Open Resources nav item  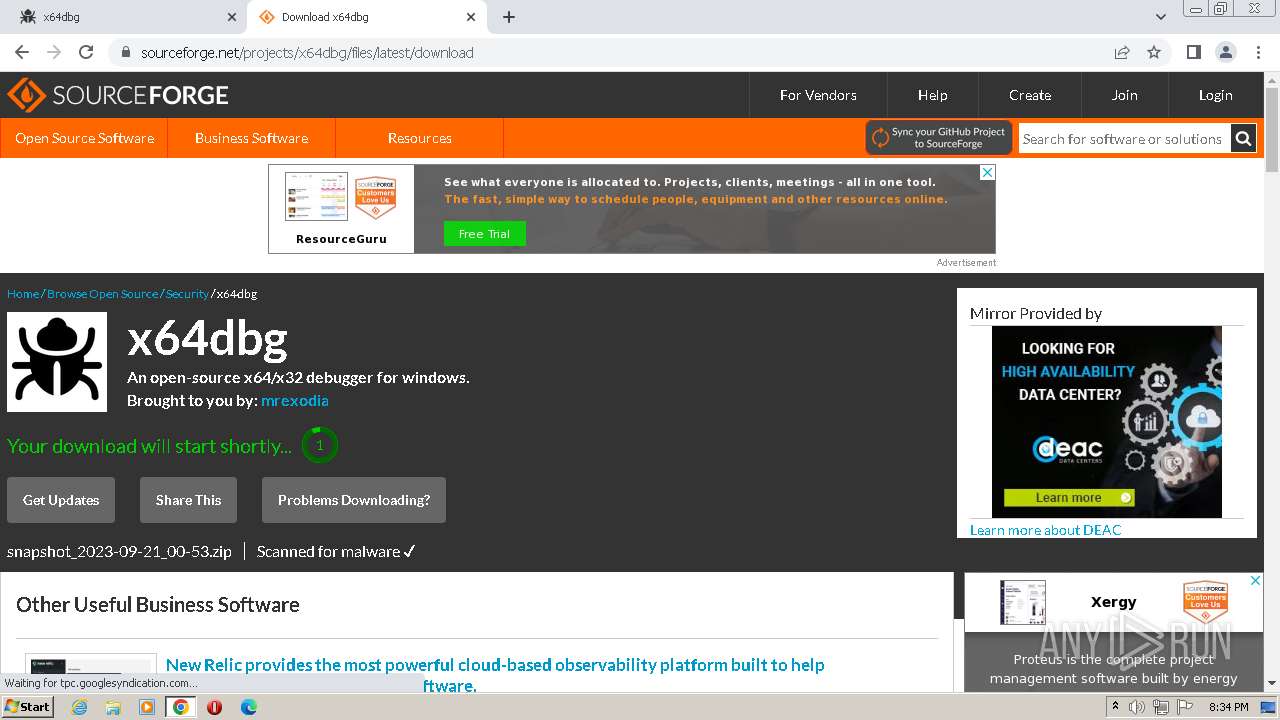420,138
